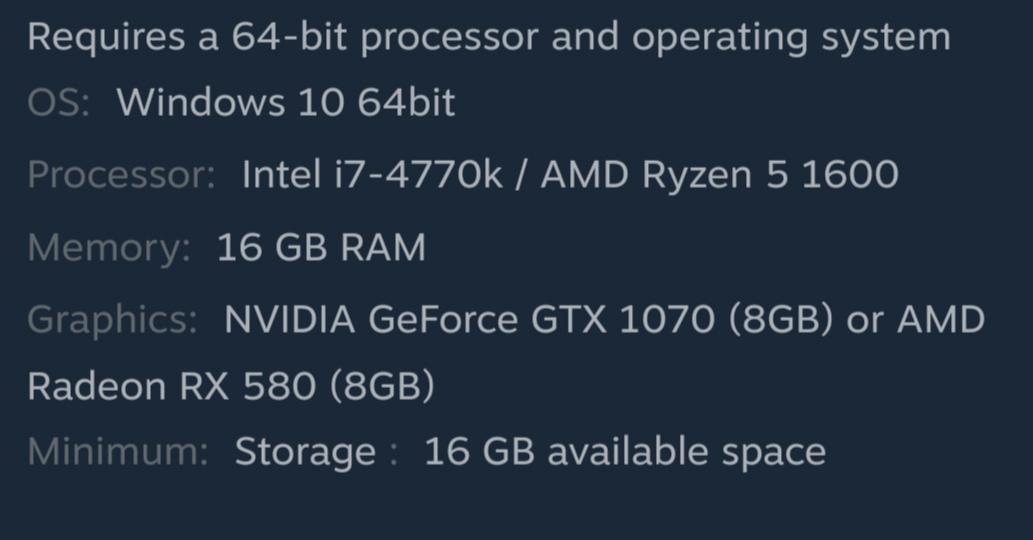Select the 'Windows 10 64bit' text
The width and height of the screenshot is (1033, 540).
(286, 102)
